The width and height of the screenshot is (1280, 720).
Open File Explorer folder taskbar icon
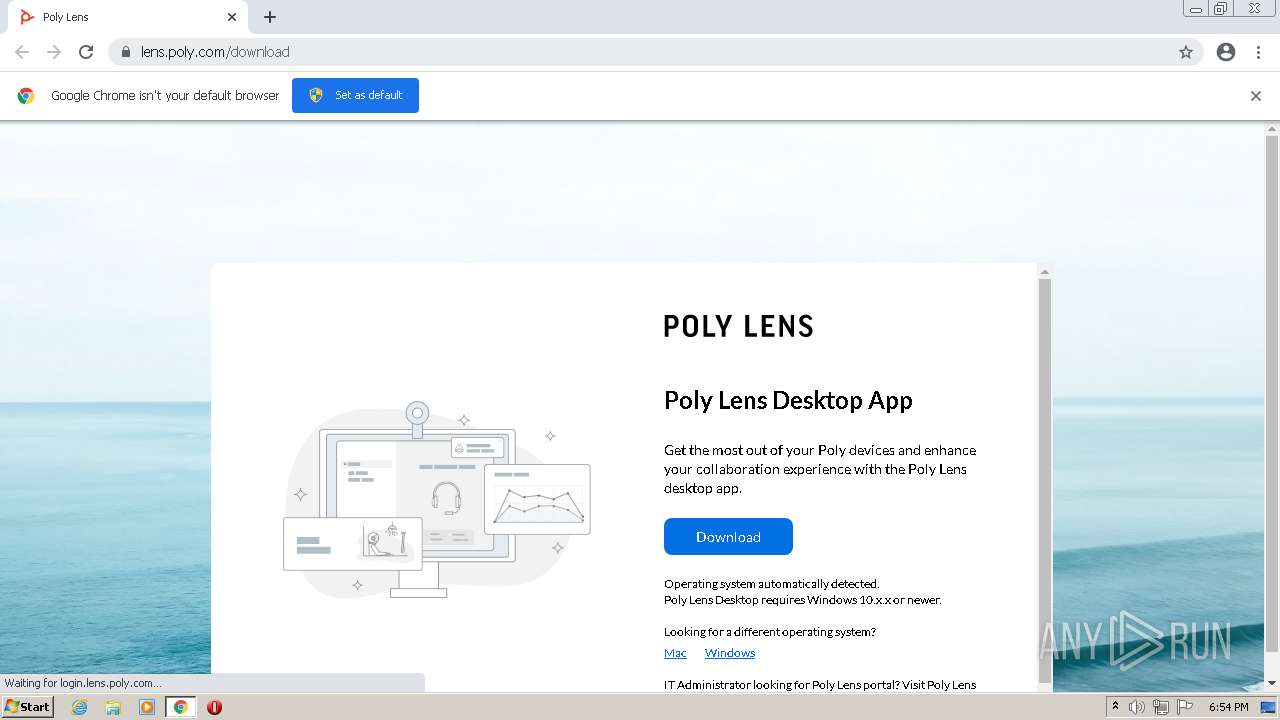click(x=113, y=707)
